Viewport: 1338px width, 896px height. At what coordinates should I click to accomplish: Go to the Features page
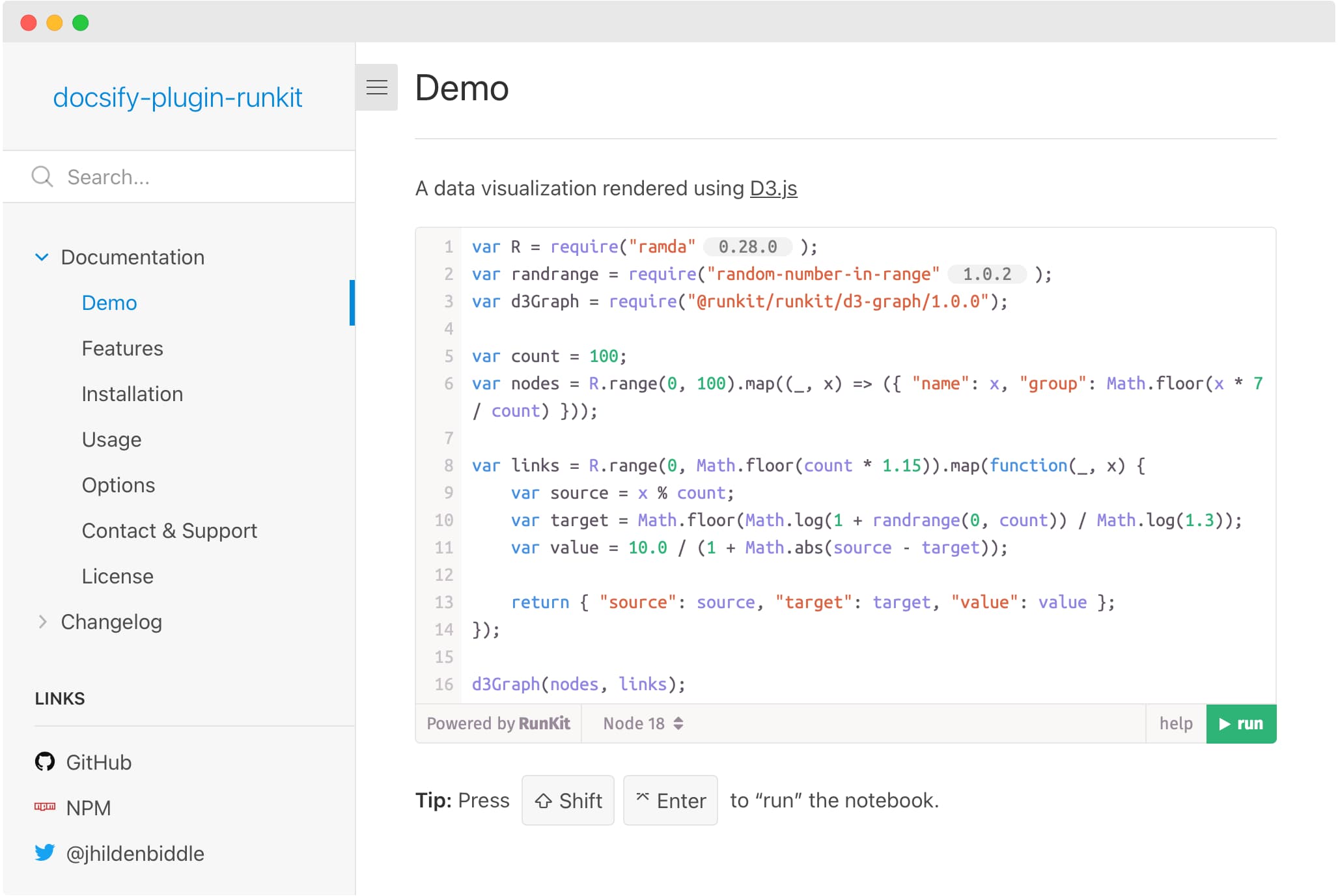[122, 348]
